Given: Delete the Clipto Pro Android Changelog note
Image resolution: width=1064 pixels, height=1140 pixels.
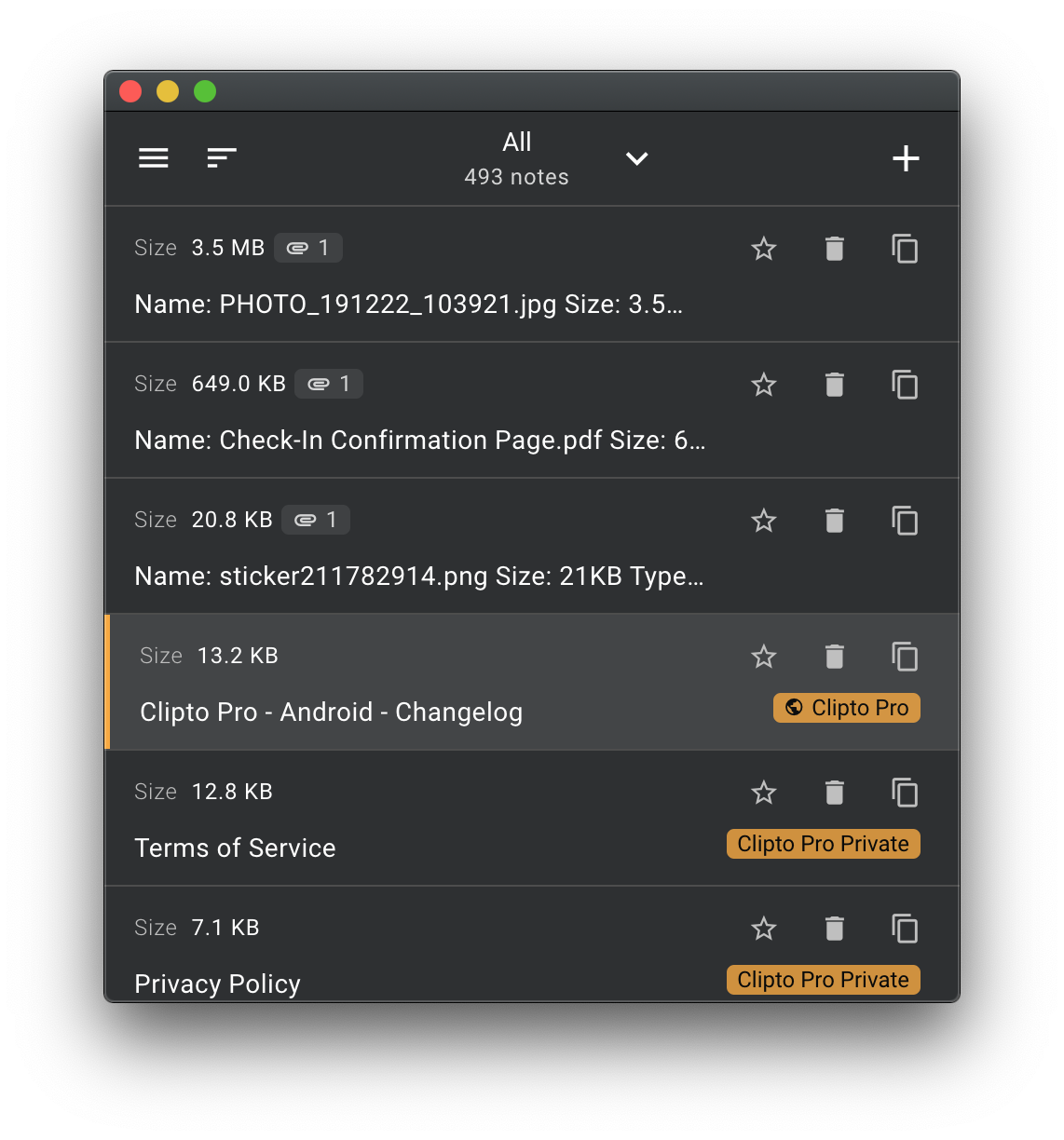Looking at the screenshot, I should 835,657.
